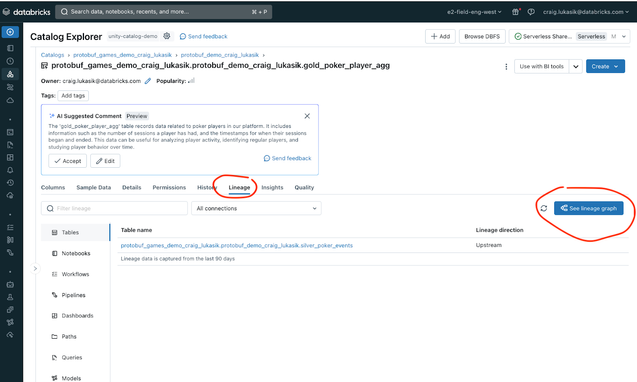Switch to the Insights tab
The height and width of the screenshot is (382, 637).
tap(272, 187)
